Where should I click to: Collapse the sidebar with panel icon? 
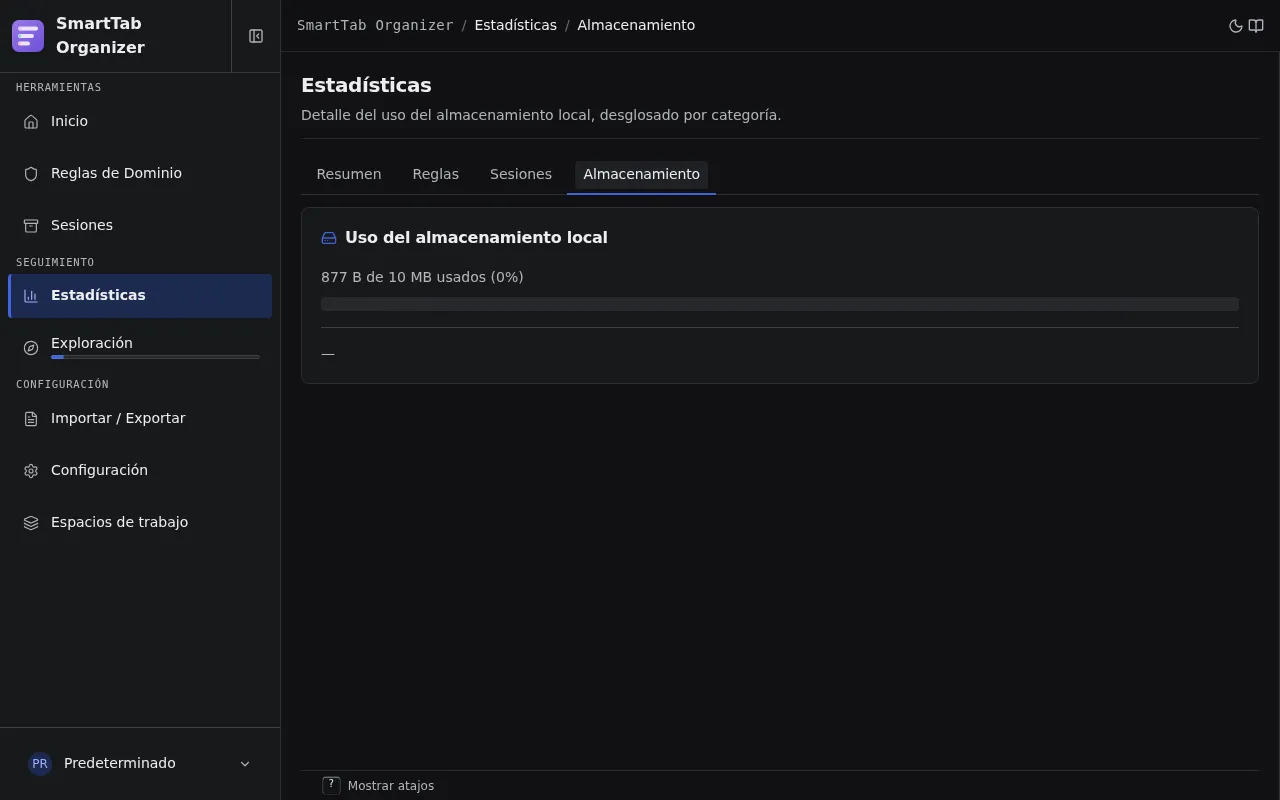(256, 36)
